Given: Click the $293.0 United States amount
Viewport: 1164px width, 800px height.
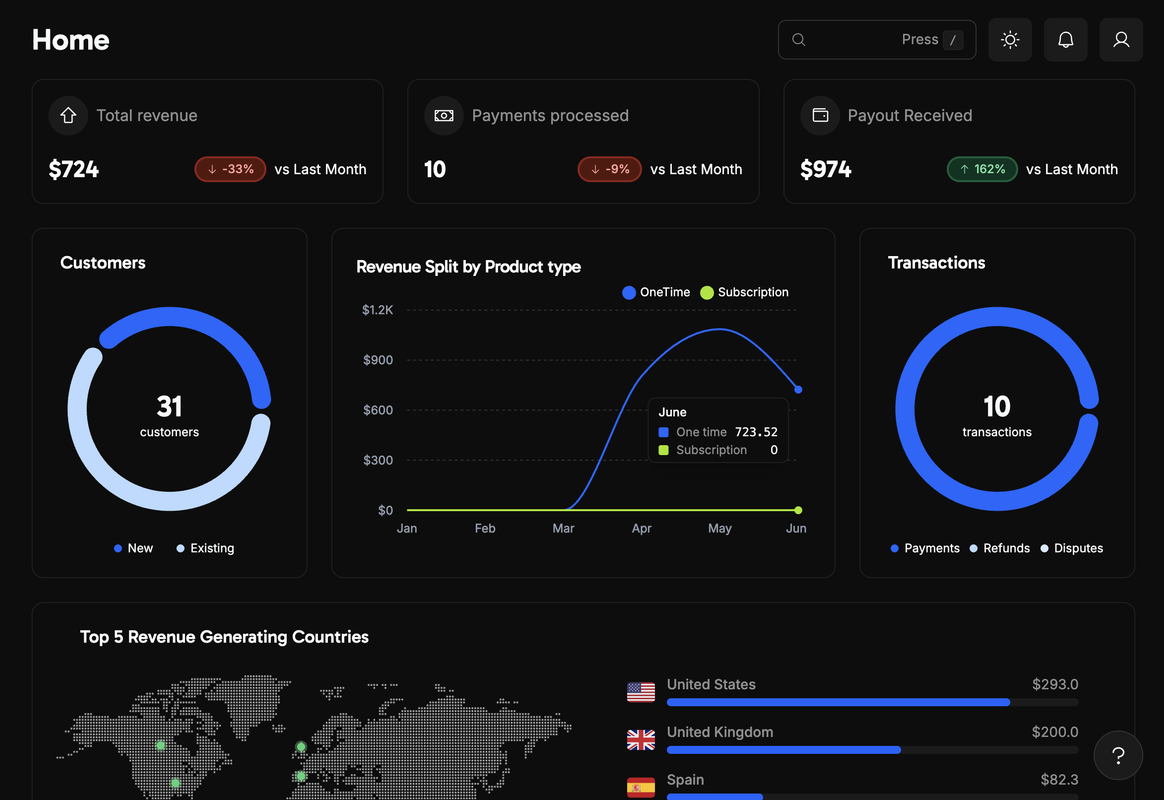Looking at the screenshot, I should click(1055, 684).
